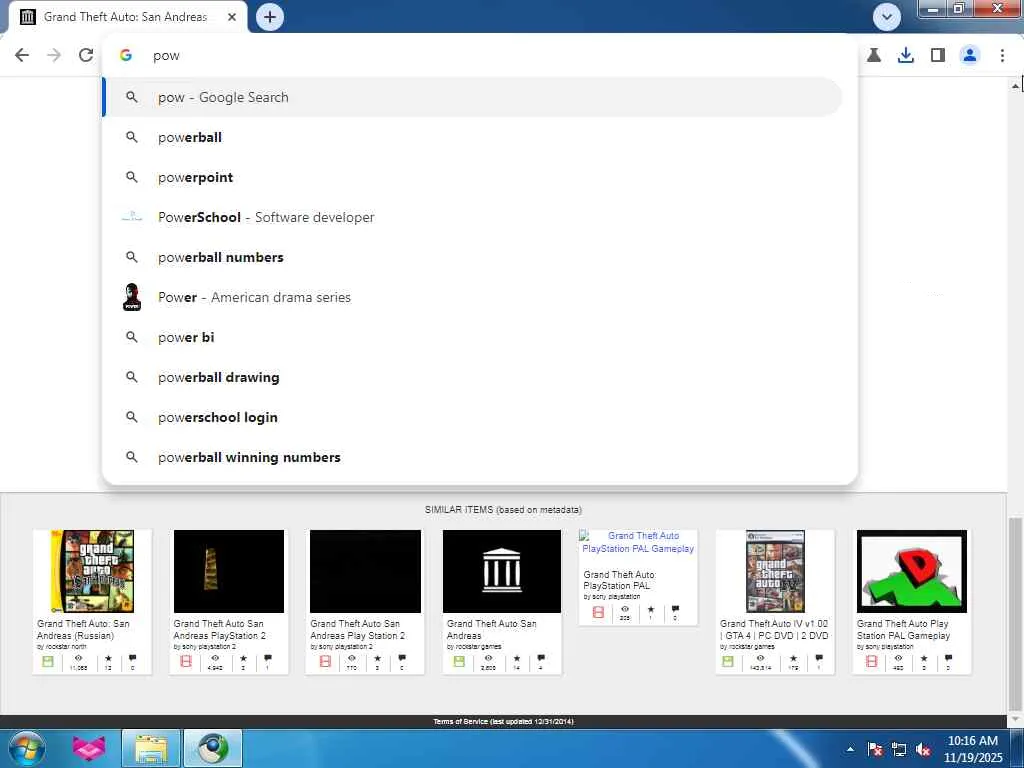The height and width of the screenshot is (768, 1024).
Task: Open the Action Center flag icon
Action: click(x=875, y=750)
